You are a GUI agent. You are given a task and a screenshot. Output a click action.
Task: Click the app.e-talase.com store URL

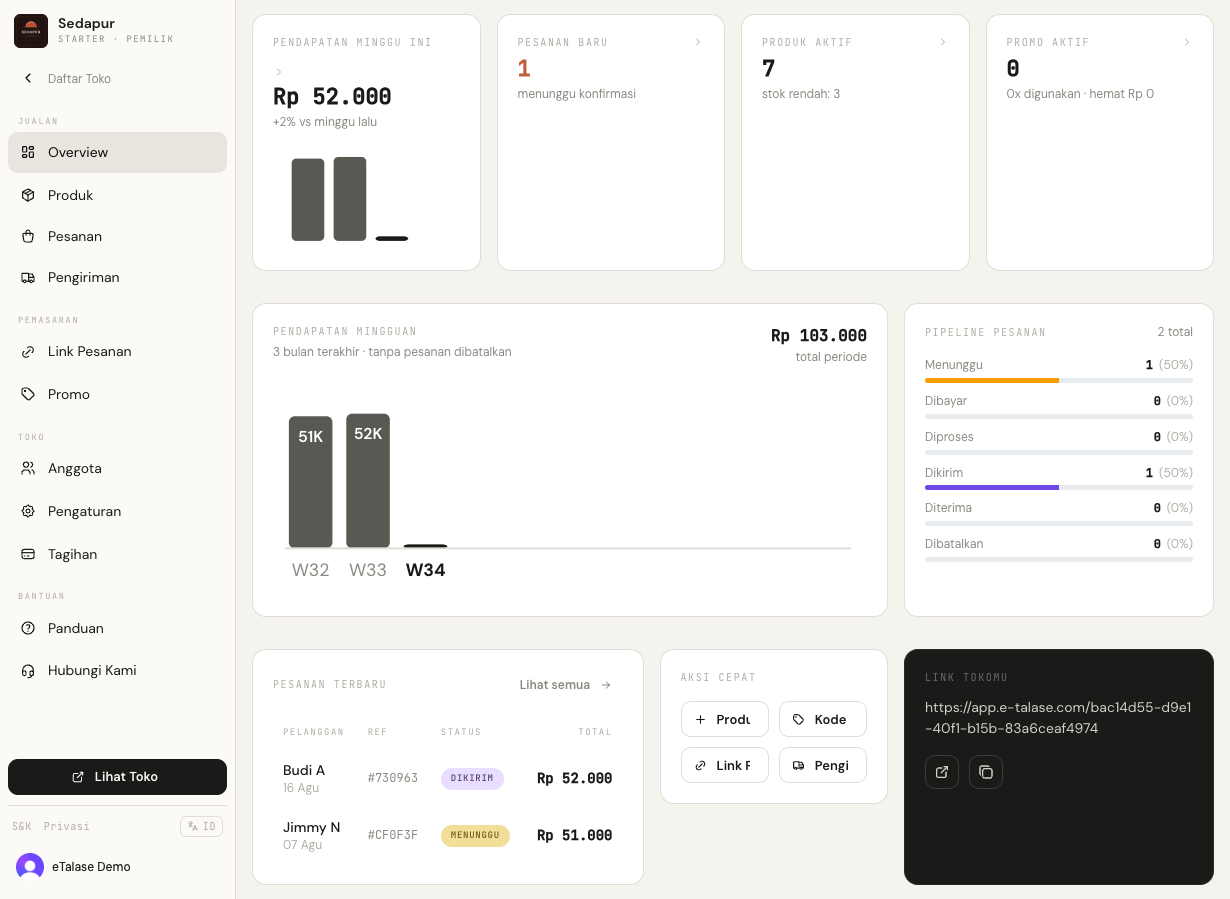tap(1058, 718)
